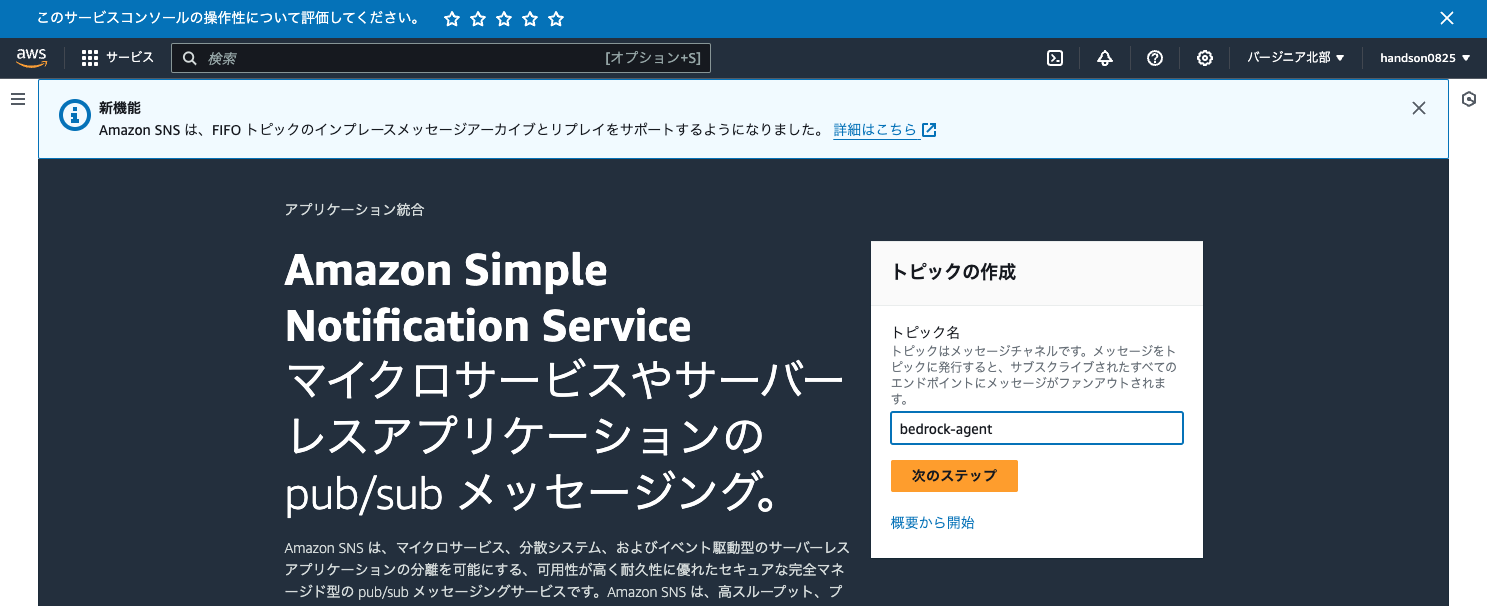Open settings gear icon
This screenshot has height=606, width=1487.
(x=1205, y=58)
